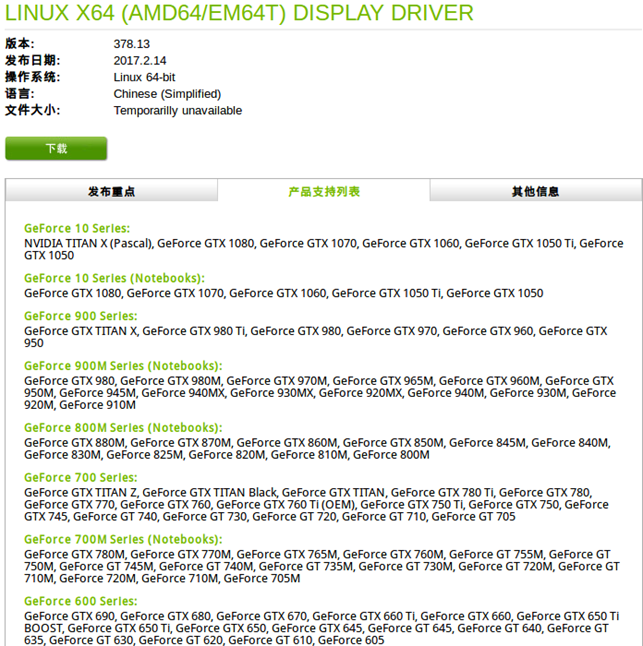This screenshot has height=646, width=643.
Task: Open the 其他信息 tab
Action: [536, 191]
